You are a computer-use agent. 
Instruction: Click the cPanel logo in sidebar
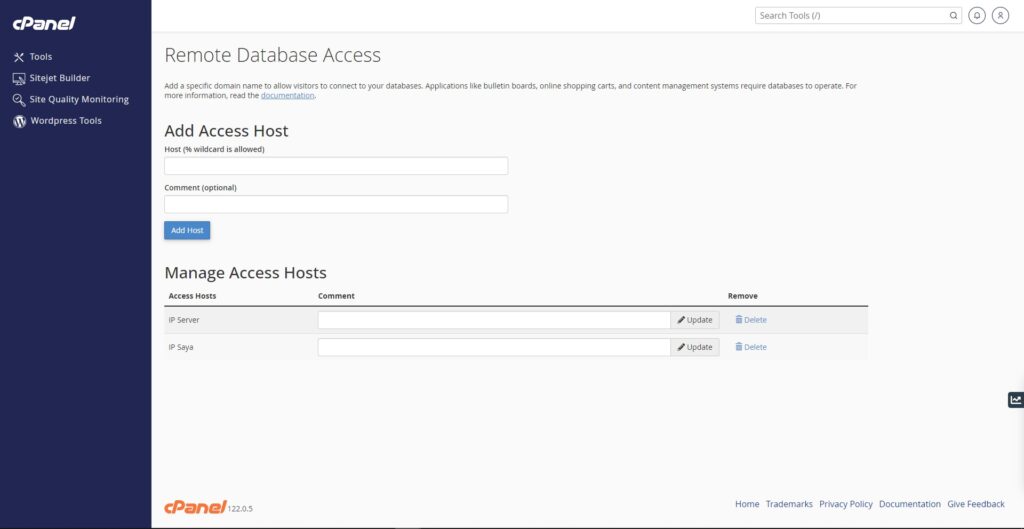click(x=44, y=24)
